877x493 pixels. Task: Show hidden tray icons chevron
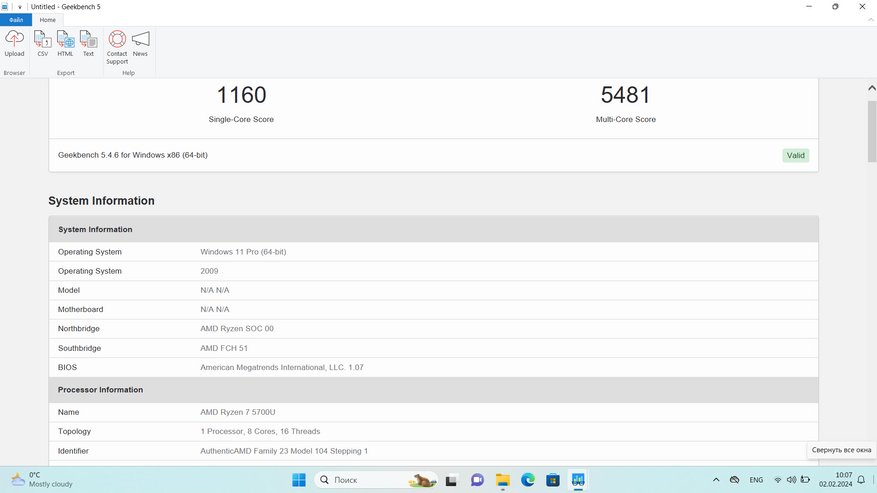[716, 480]
